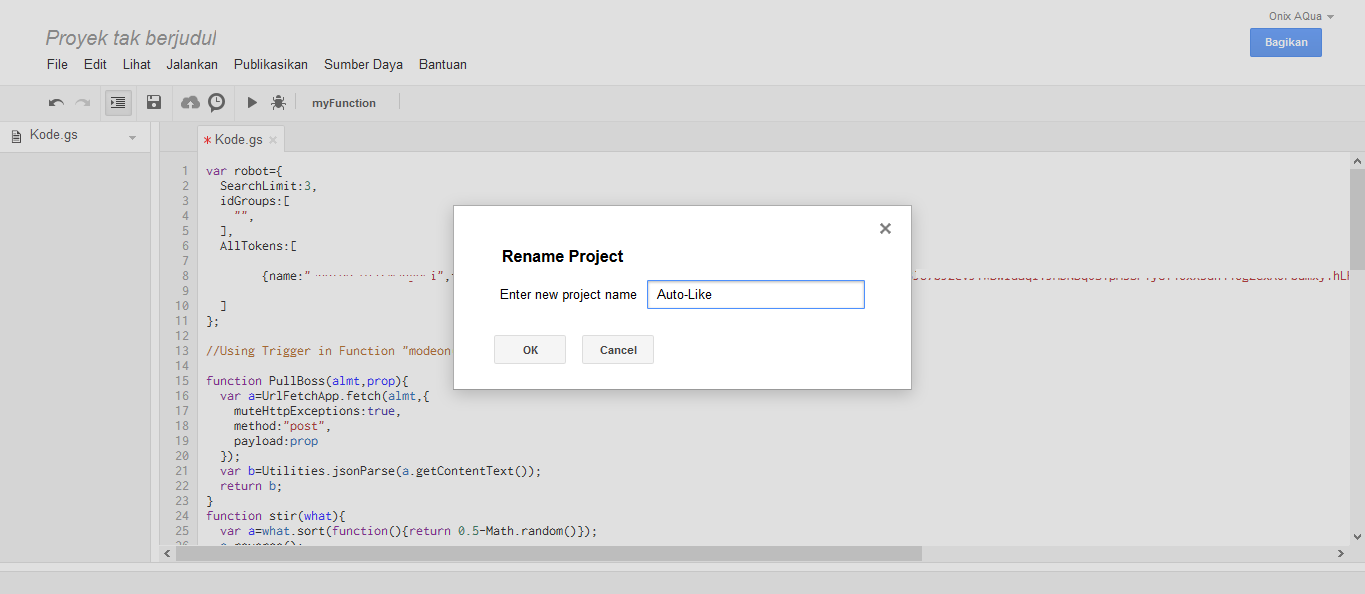The width and height of the screenshot is (1365, 594).
Task: Expand the Kode.gs file options arrow
Action: [132, 137]
